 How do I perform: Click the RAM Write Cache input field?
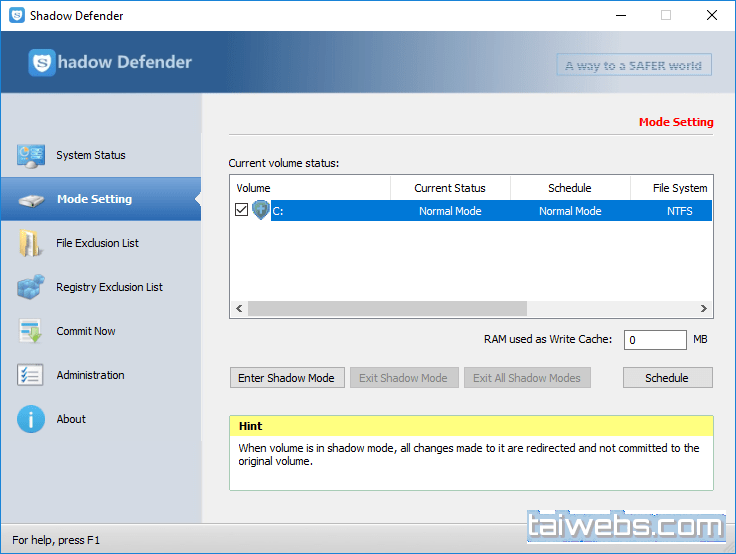[x=655, y=340]
